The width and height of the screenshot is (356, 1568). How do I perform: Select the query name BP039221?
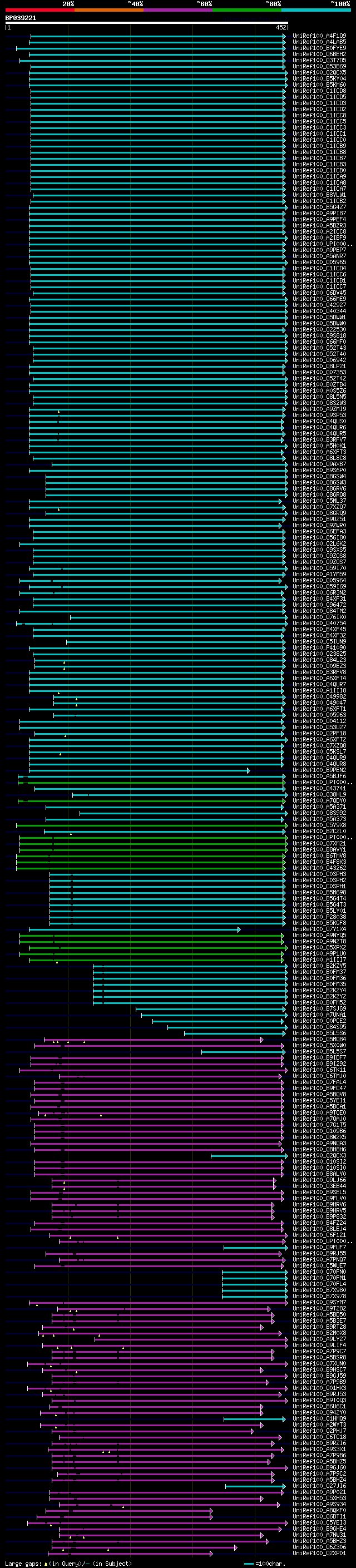21,18
